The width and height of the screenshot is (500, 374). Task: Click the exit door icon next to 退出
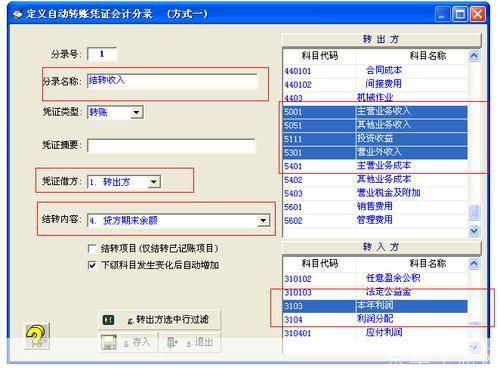(x=172, y=342)
